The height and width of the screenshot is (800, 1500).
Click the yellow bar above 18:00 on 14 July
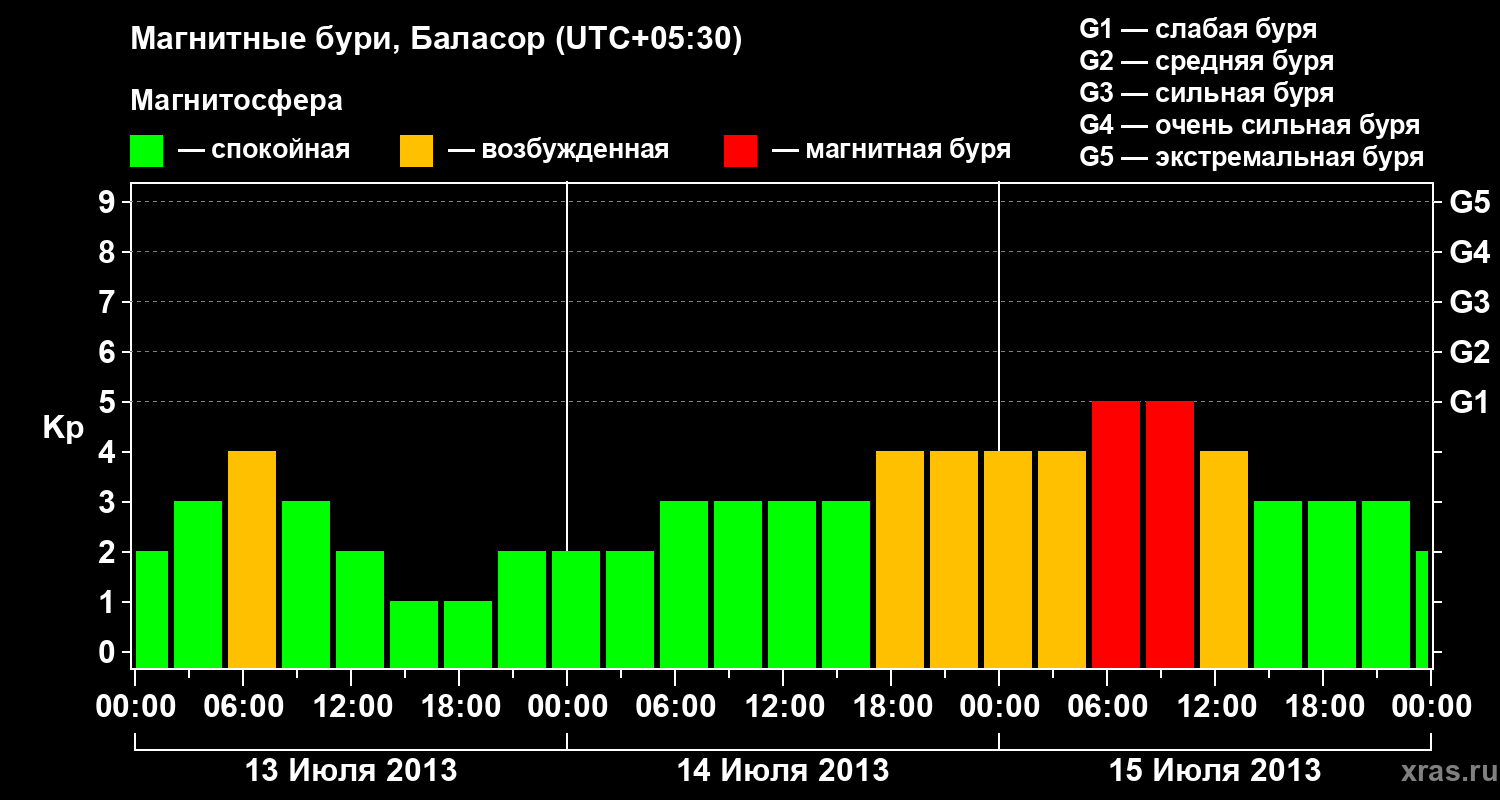point(900,559)
